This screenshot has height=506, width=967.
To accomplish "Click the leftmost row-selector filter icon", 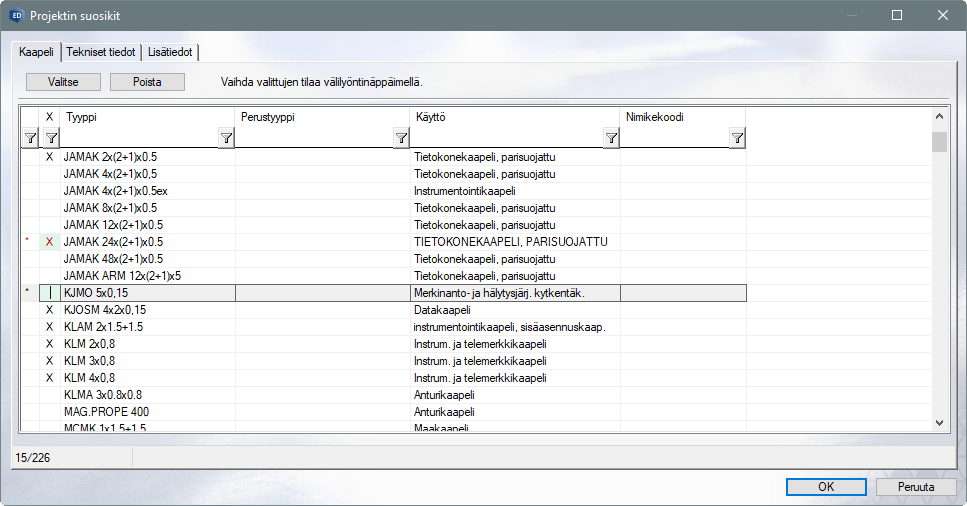I will 30,139.
